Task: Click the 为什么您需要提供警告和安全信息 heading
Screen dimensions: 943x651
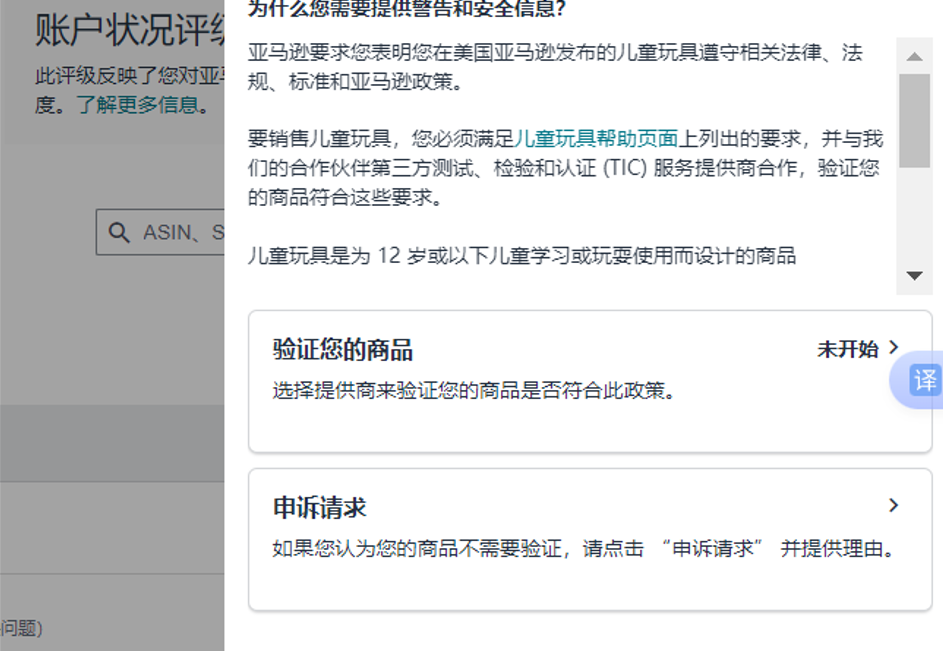Action: tap(407, 8)
